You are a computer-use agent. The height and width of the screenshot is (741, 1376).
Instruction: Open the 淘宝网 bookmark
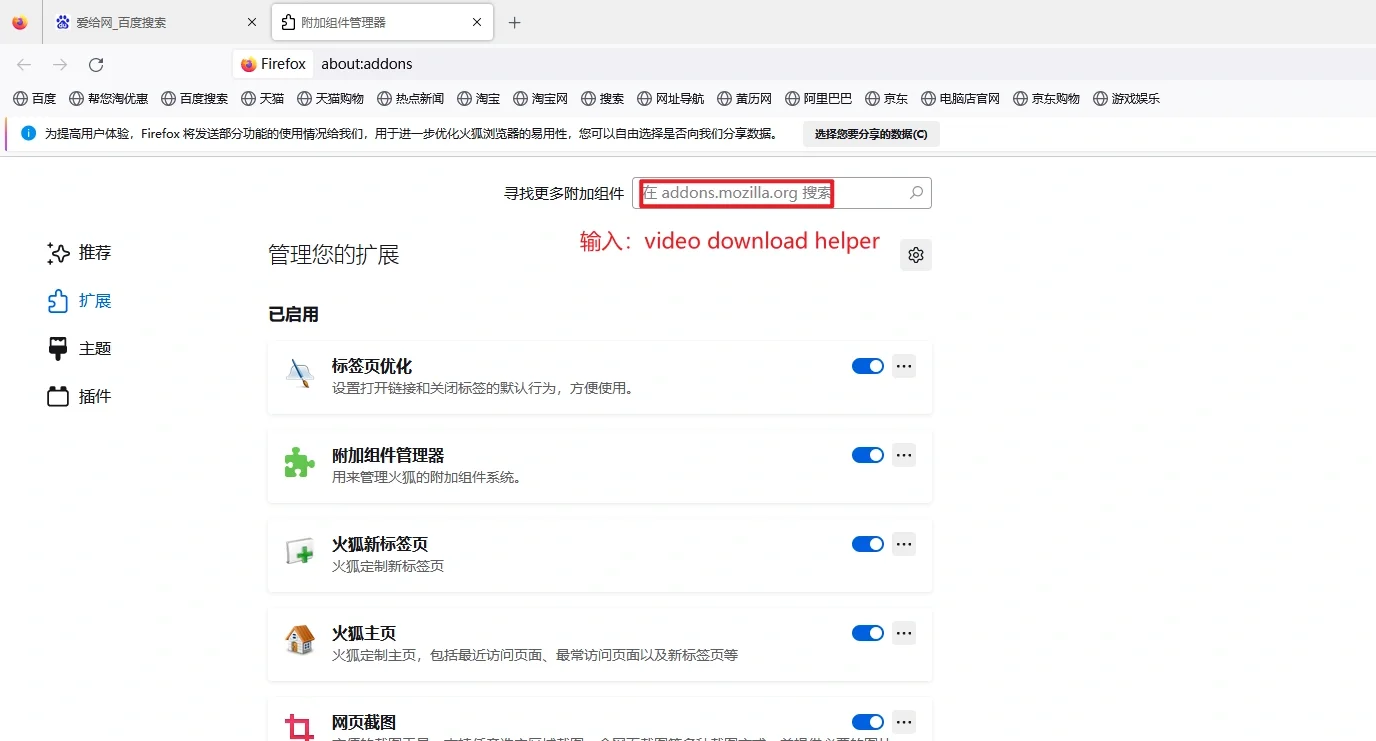click(541, 98)
